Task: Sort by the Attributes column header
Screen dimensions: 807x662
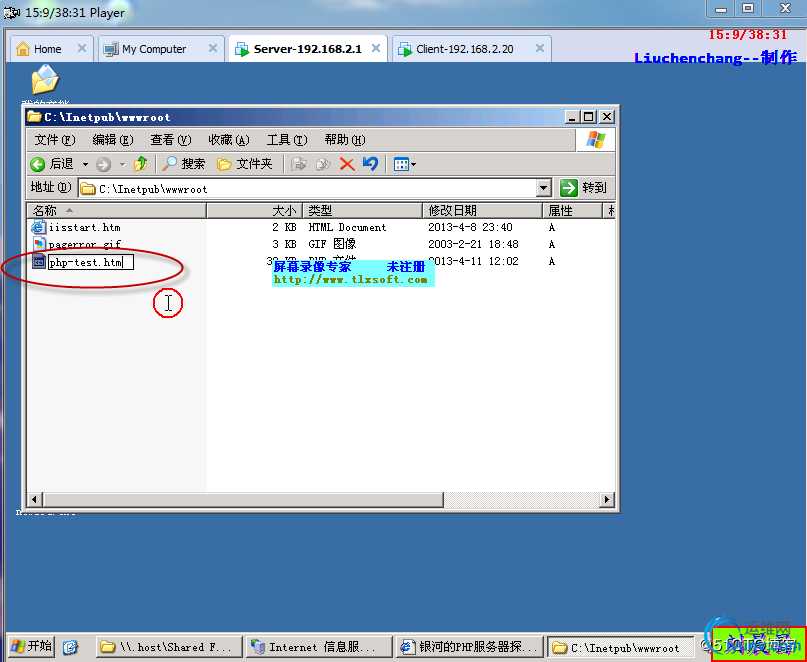Action: (x=572, y=211)
